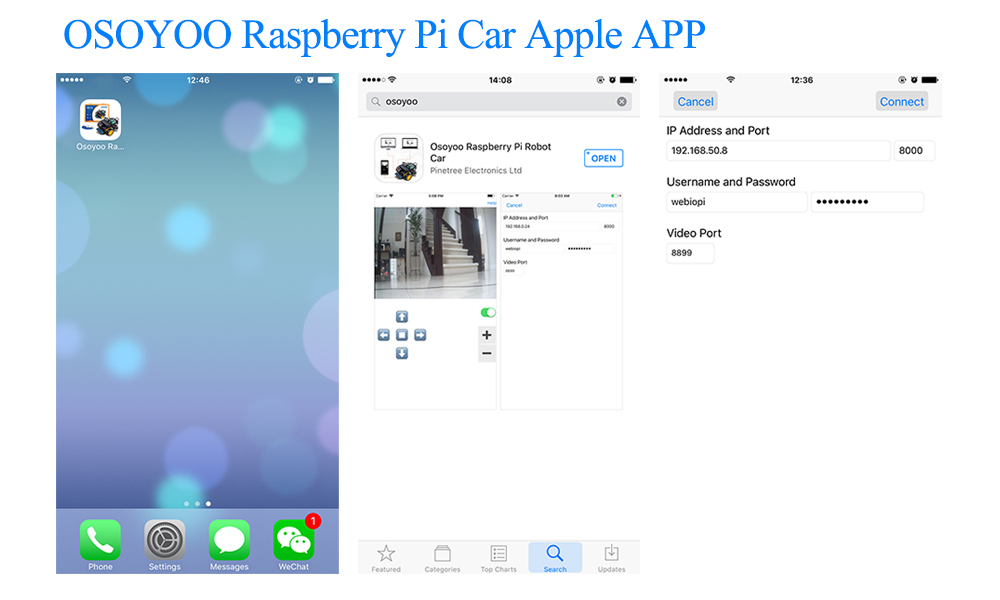Click the username field webiopi
Image resolution: width=1000 pixels, height=600 pixels.
click(x=737, y=201)
